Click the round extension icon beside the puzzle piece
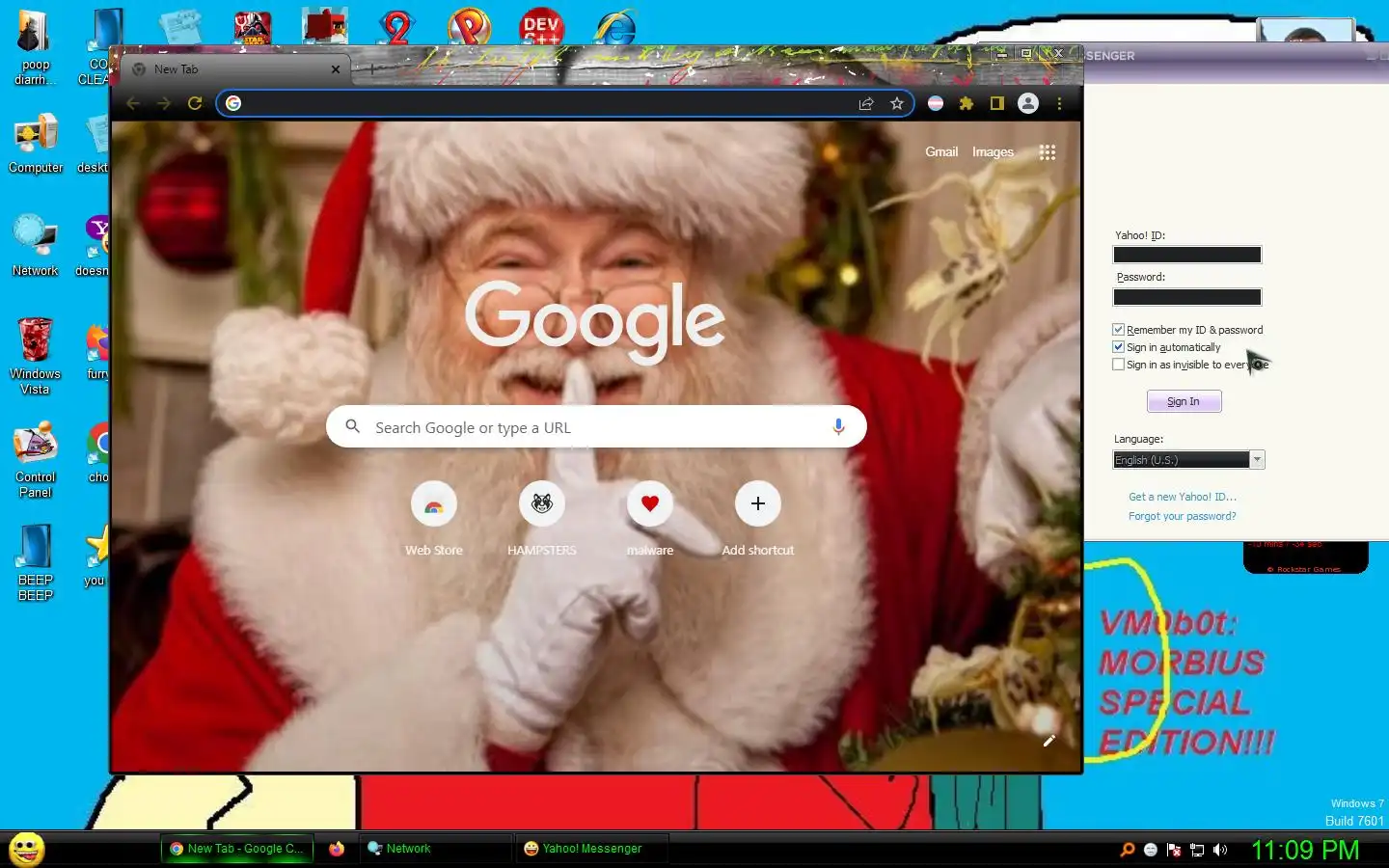 click(936, 103)
